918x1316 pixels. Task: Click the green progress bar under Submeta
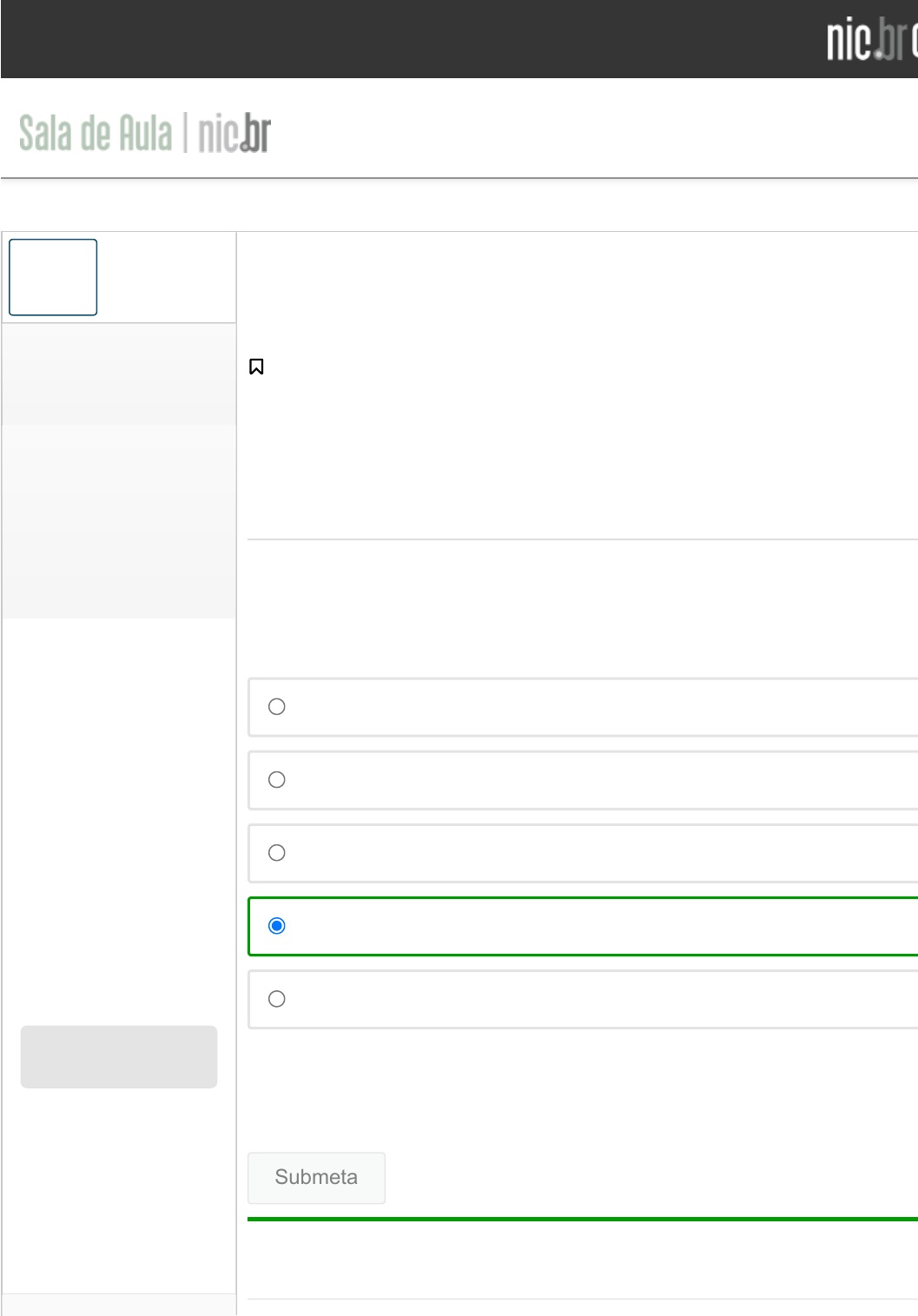coord(582,1219)
